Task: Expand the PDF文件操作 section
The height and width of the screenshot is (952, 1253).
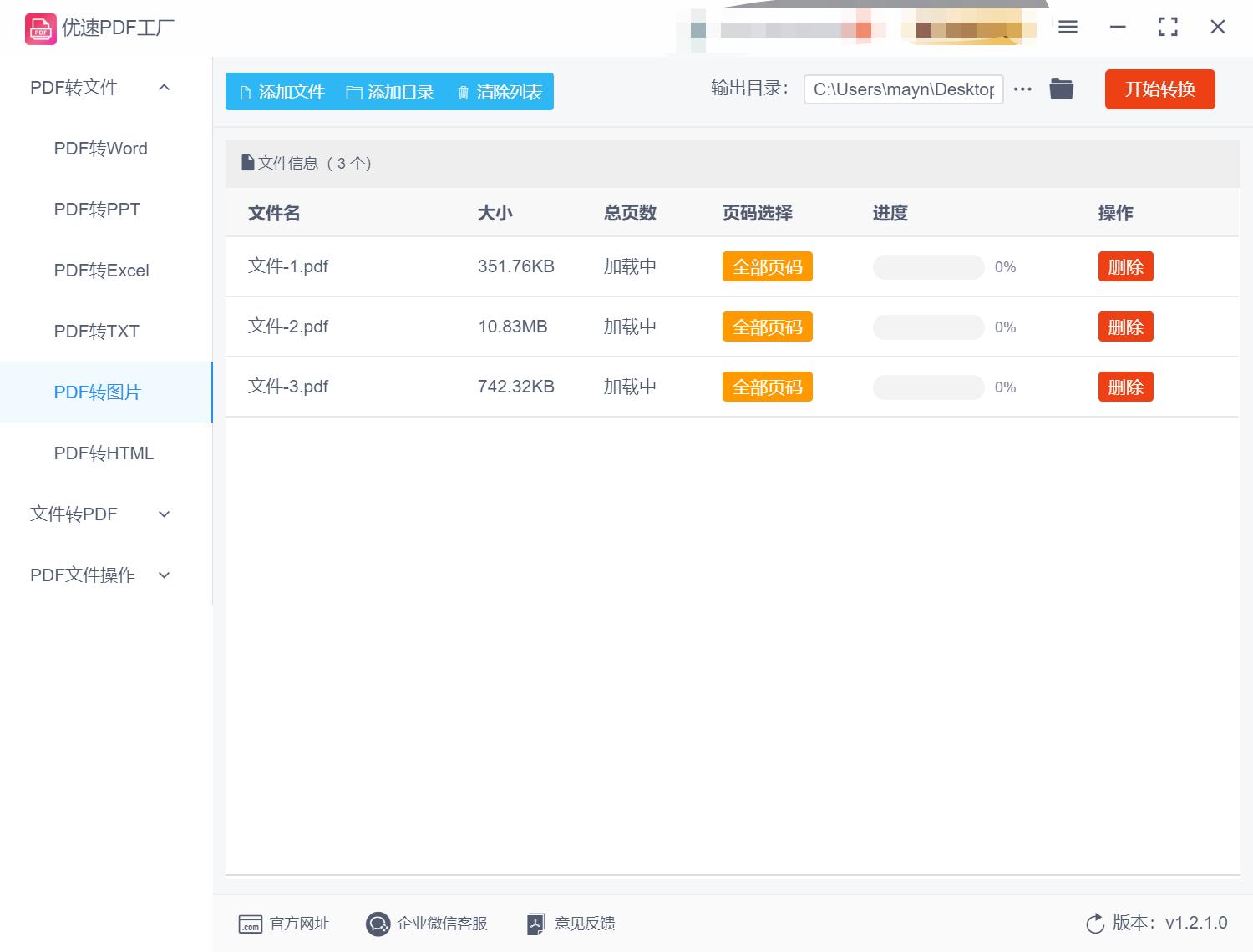Action: (x=164, y=575)
